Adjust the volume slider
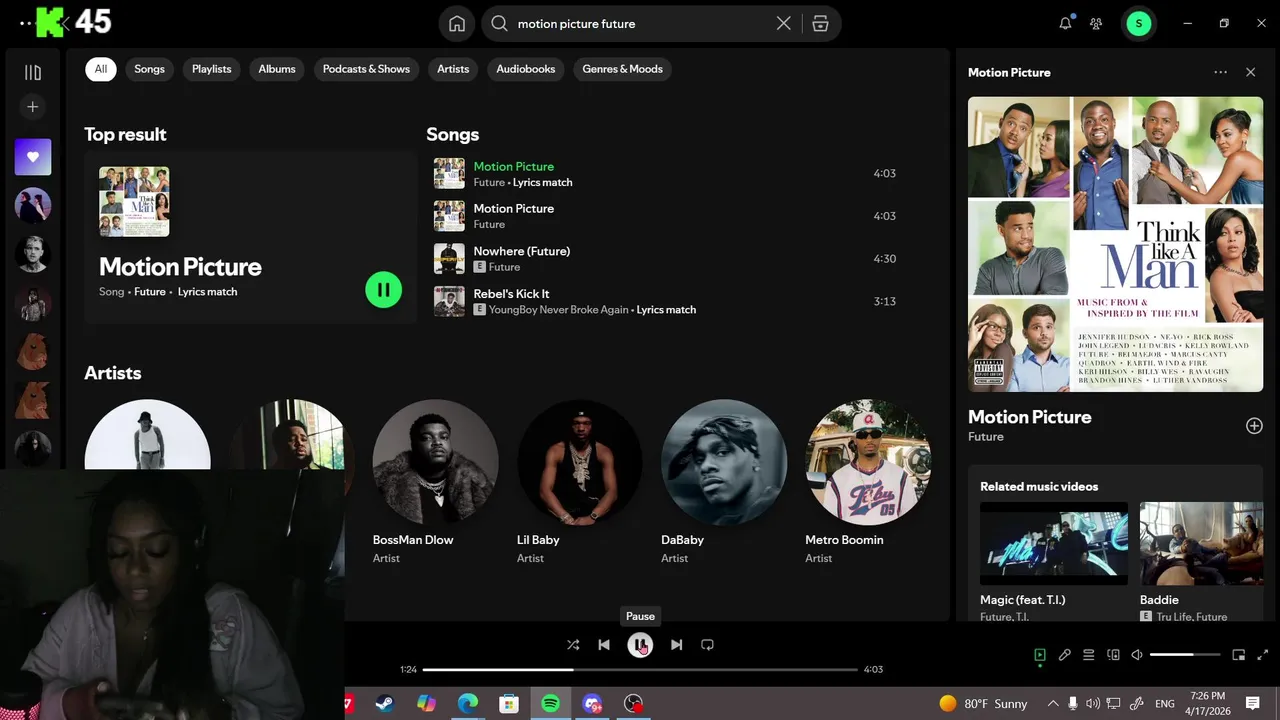 (1185, 655)
